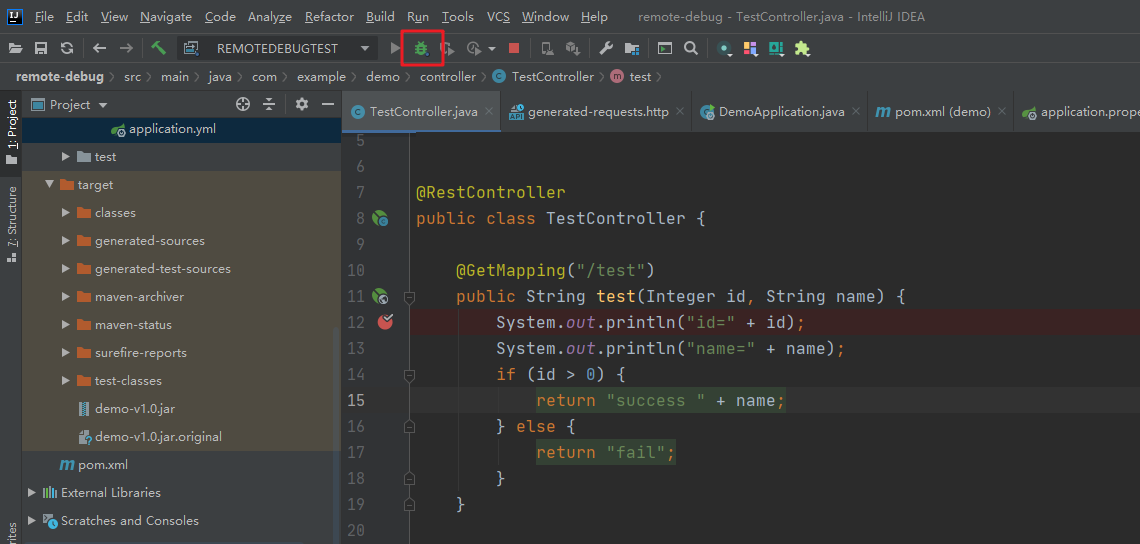1140x544 pixels.
Task: Click the remote-debug breadcrumb
Action: tap(60, 76)
